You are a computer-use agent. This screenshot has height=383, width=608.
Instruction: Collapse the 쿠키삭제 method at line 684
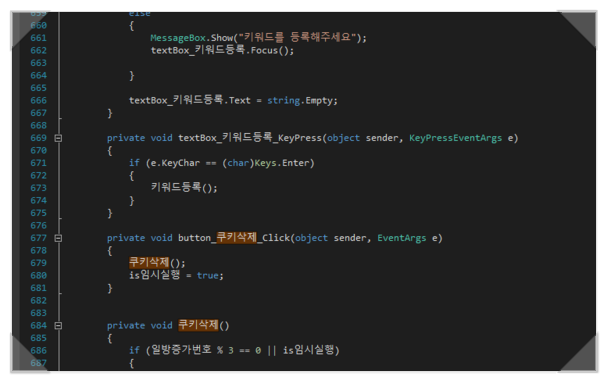pos(58,326)
